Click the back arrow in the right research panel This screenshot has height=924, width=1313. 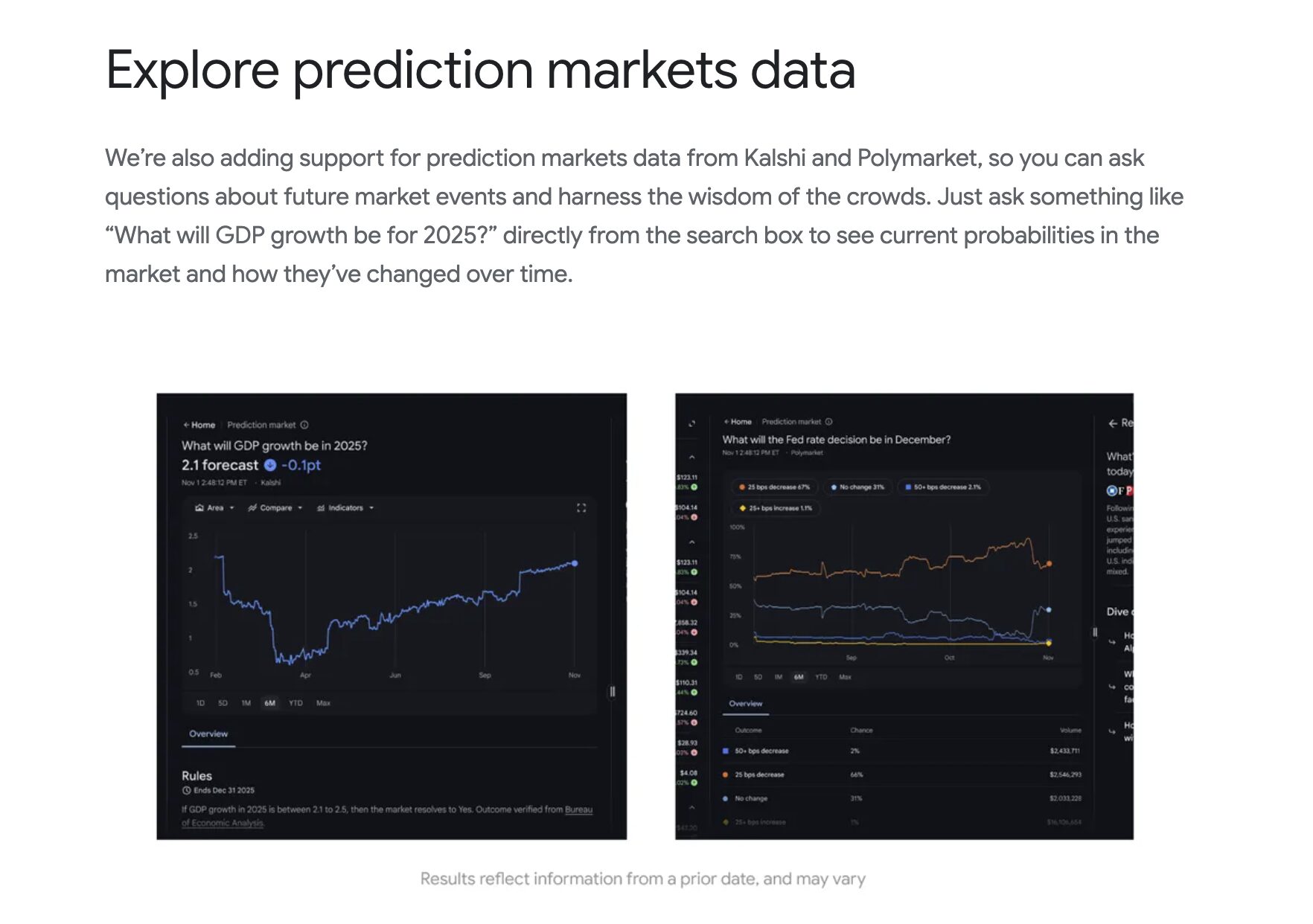point(1113,423)
